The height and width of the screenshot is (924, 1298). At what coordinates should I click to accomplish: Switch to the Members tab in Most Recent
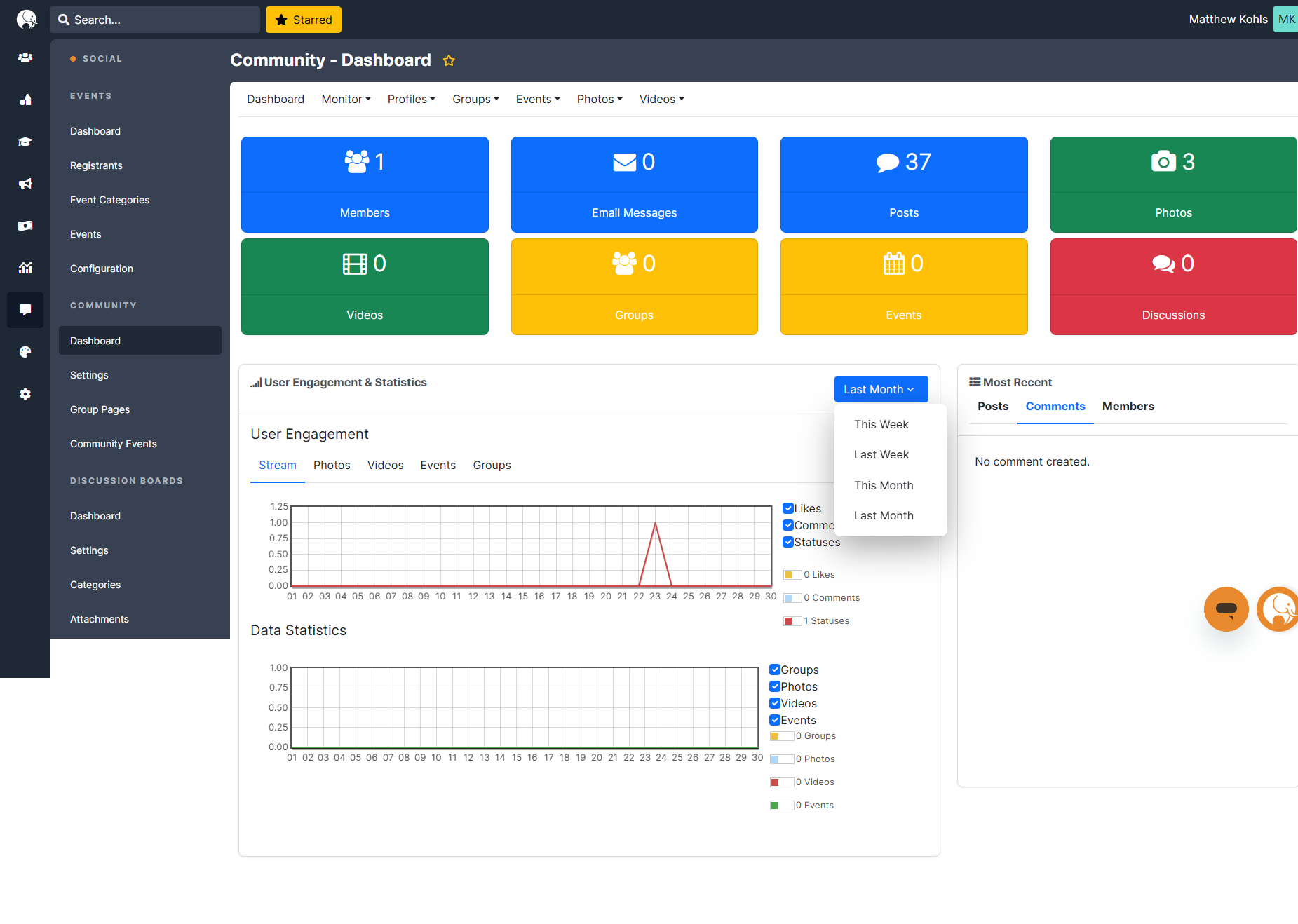(x=1128, y=406)
